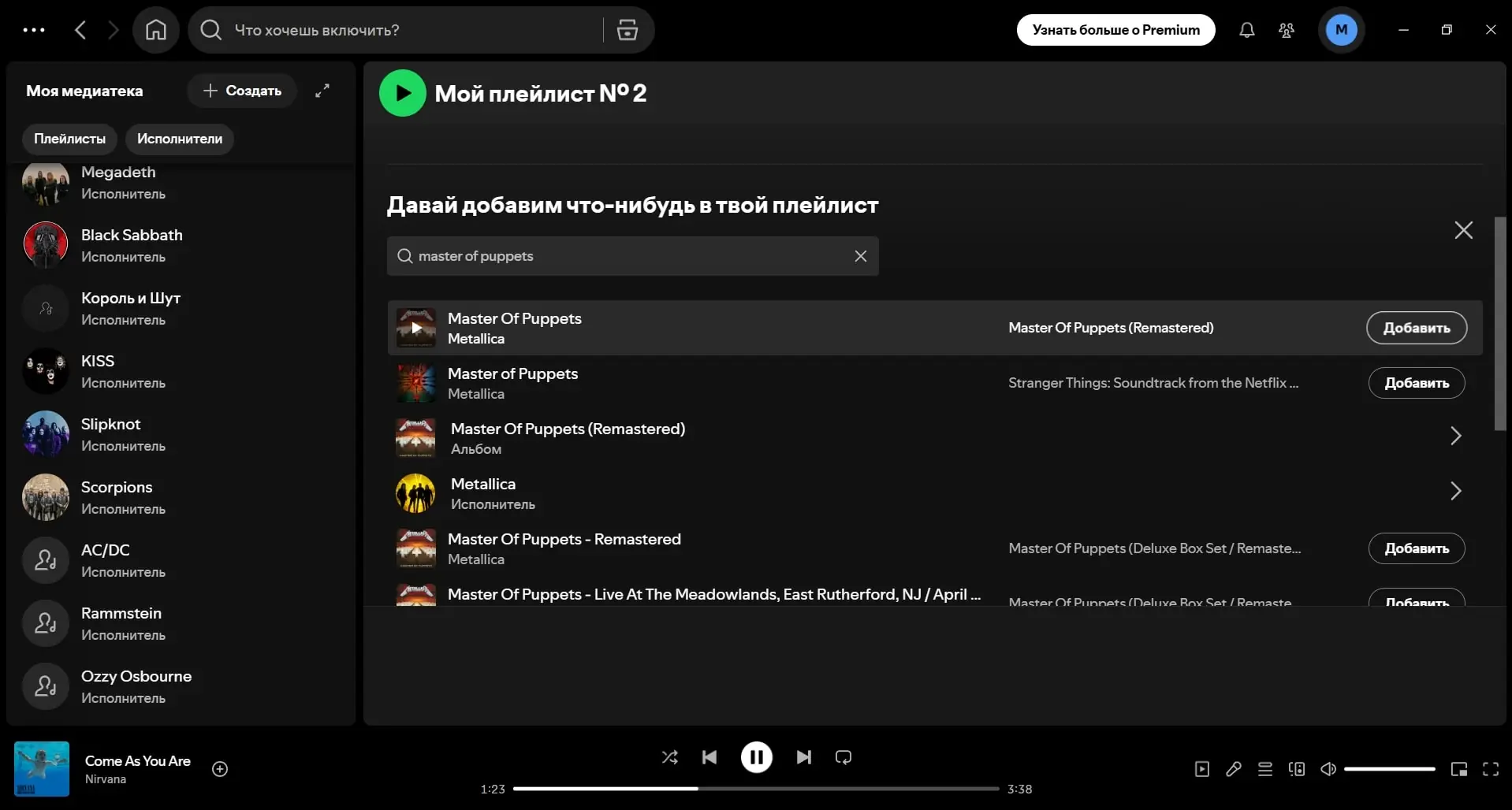Open Friend Activity icon
Image resolution: width=1512 pixels, height=810 pixels.
(x=1287, y=30)
